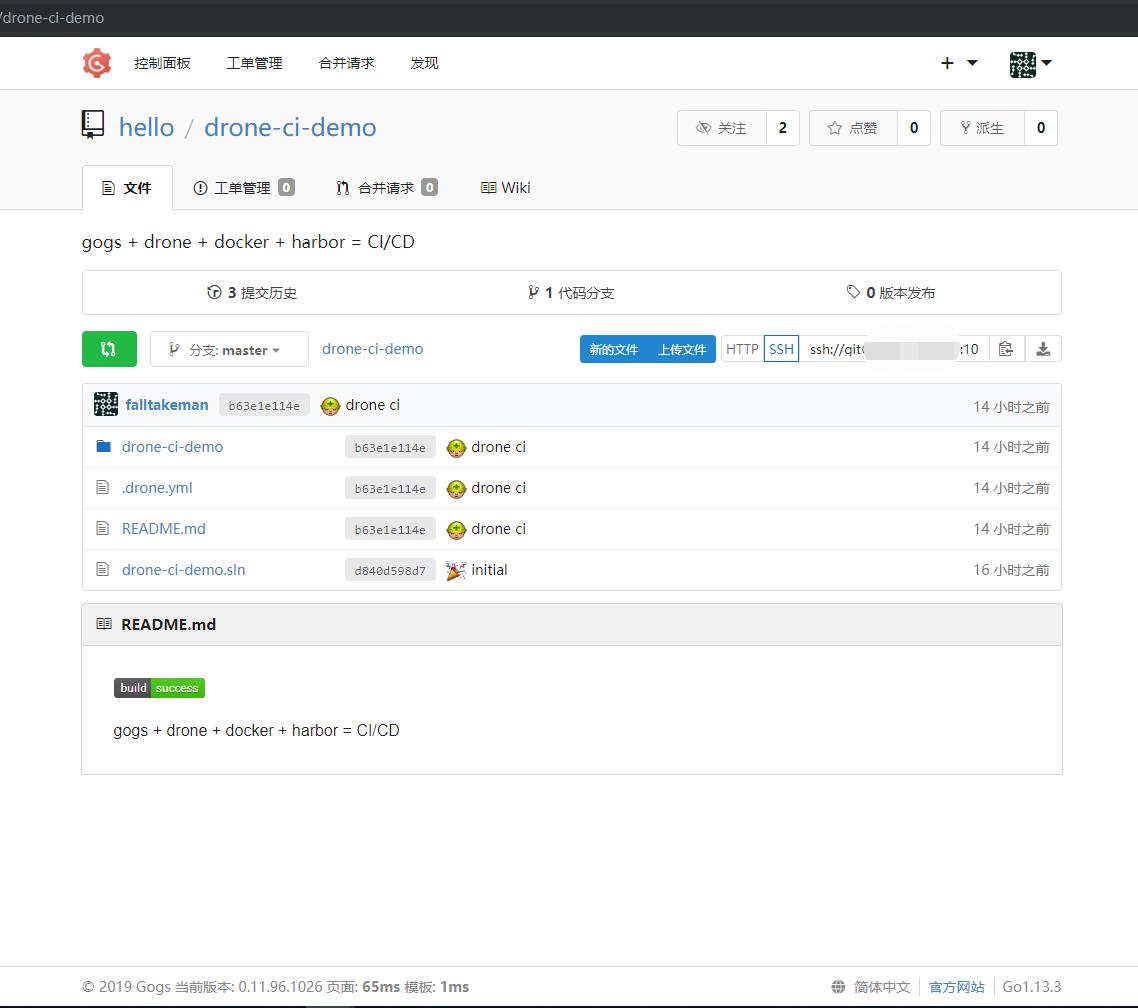The height and width of the screenshot is (1008, 1138).
Task: Click 上传文件 upload button
Action: pyautogui.click(x=681, y=349)
